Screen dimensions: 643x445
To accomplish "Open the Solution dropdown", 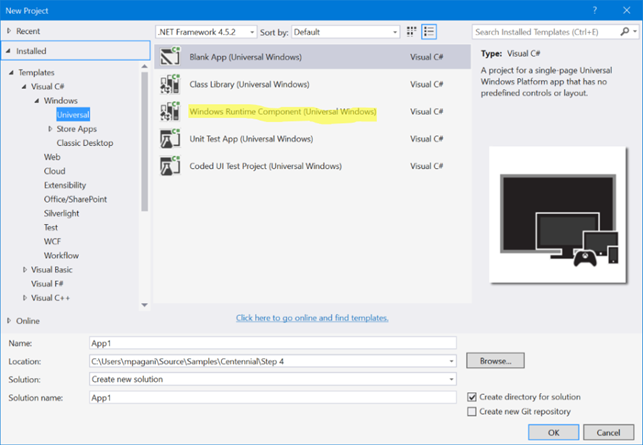I will click(273, 379).
